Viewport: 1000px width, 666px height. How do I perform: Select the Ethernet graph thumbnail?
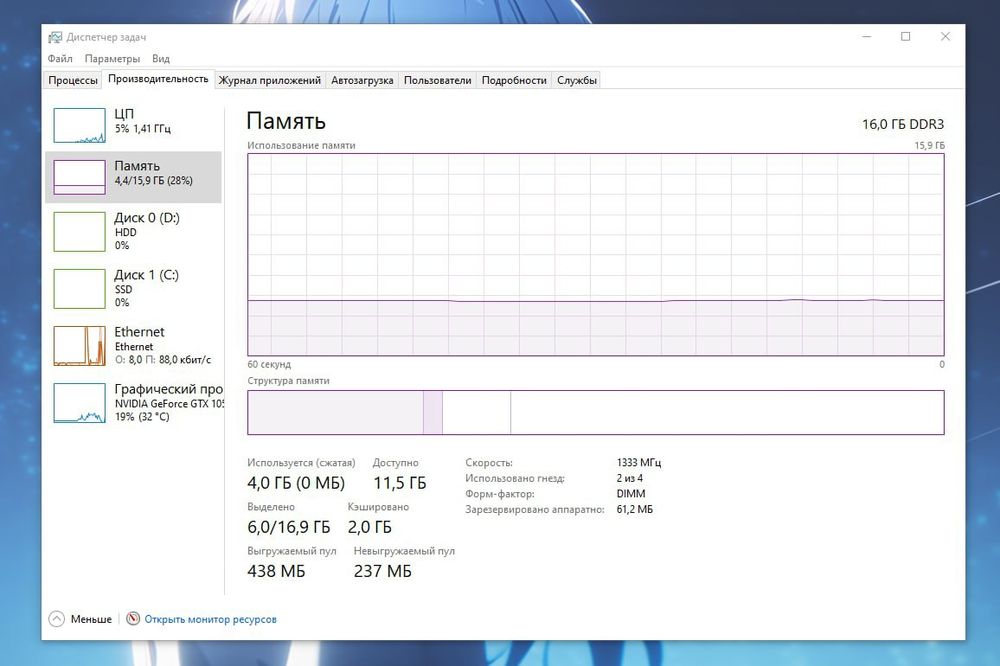80,346
